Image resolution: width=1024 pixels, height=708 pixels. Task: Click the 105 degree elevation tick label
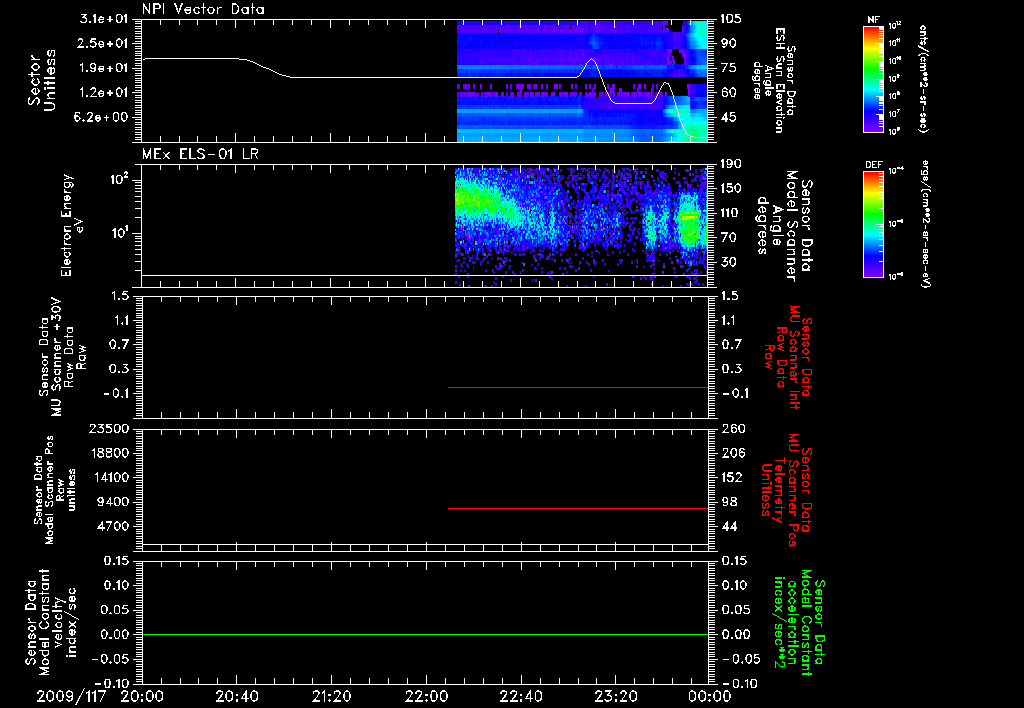pos(731,19)
